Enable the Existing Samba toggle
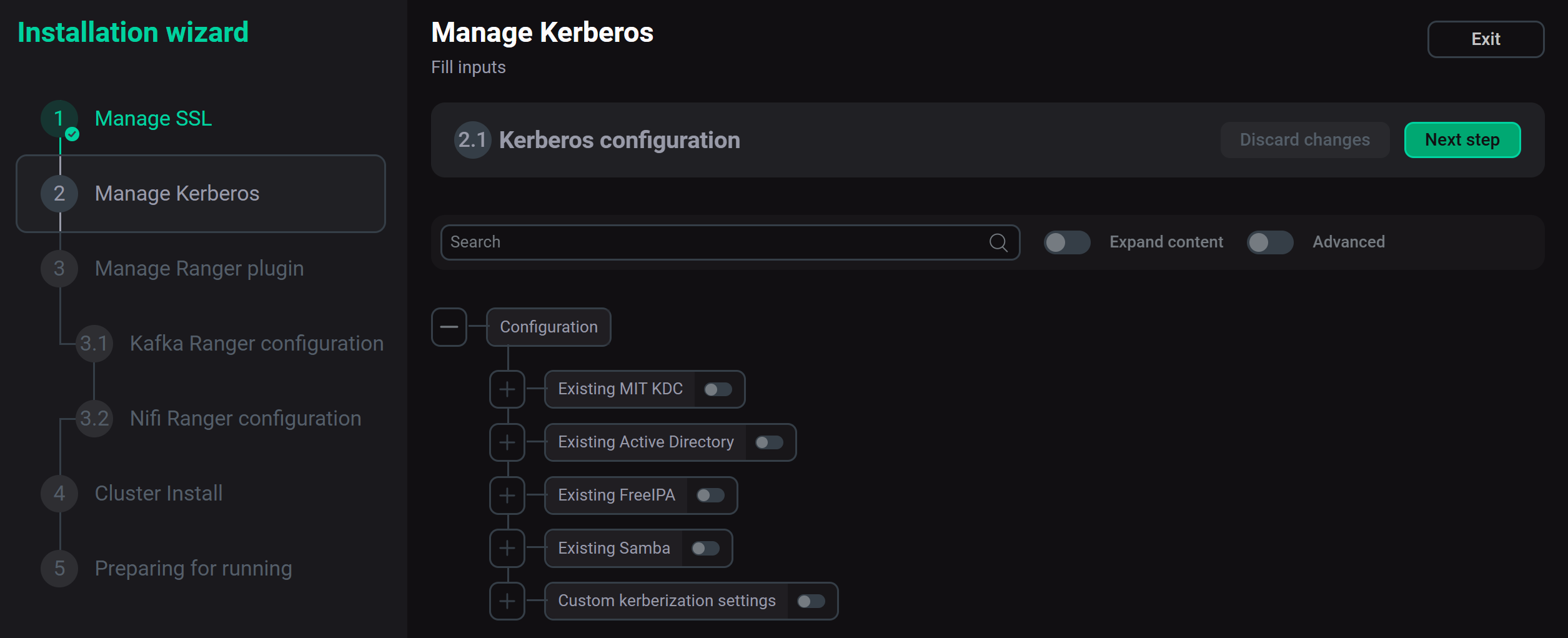1568x638 pixels. point(705,549)
